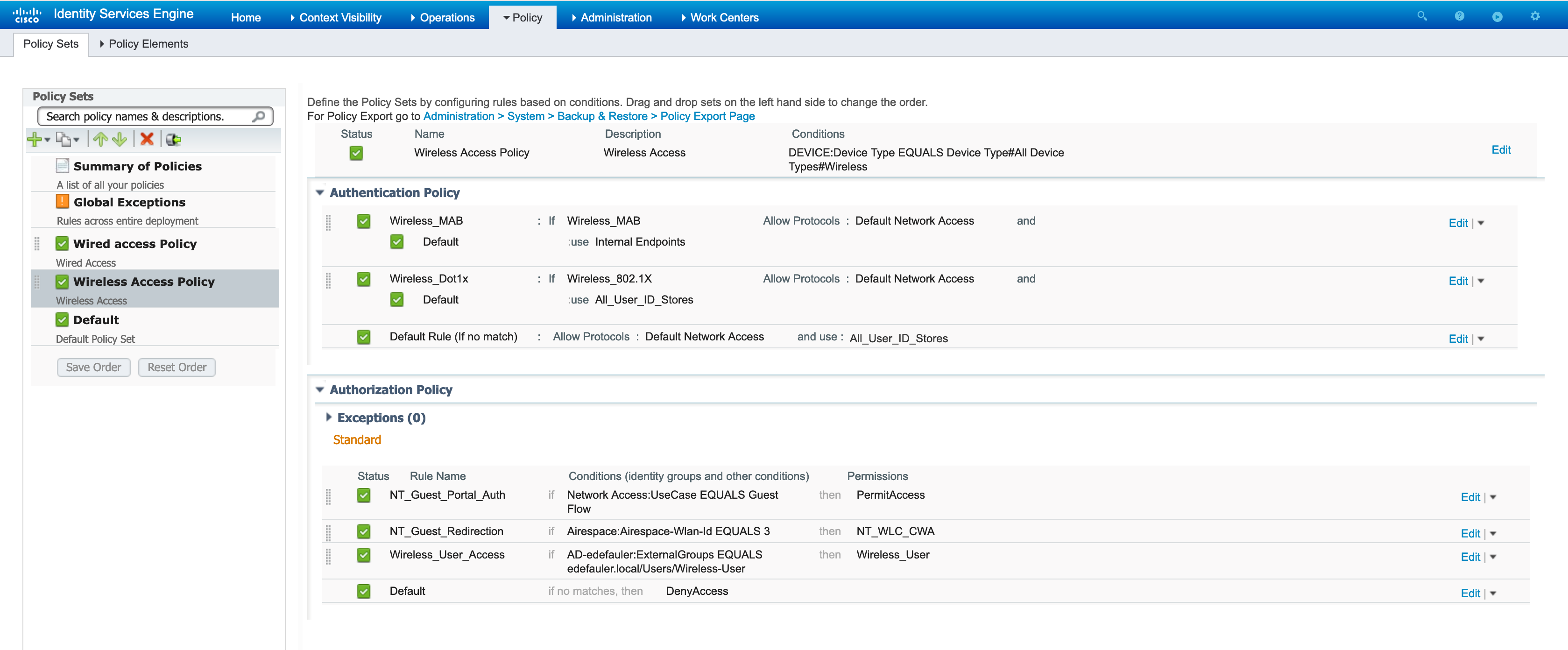
Task: Open dropdown arrow next to authorization Default Edit
Action: coord(1493,593)
